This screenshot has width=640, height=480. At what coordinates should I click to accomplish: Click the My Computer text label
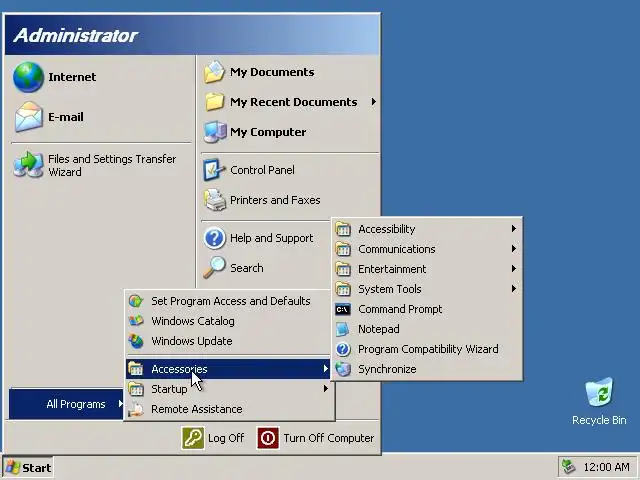coord(268,132)
